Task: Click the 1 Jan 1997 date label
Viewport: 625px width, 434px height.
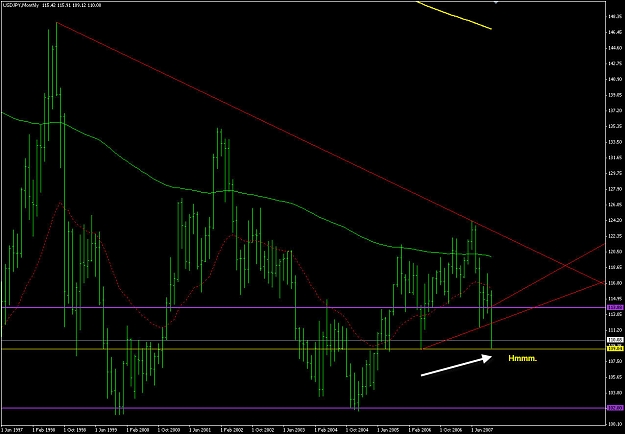Action: click(x=12, y=431)
